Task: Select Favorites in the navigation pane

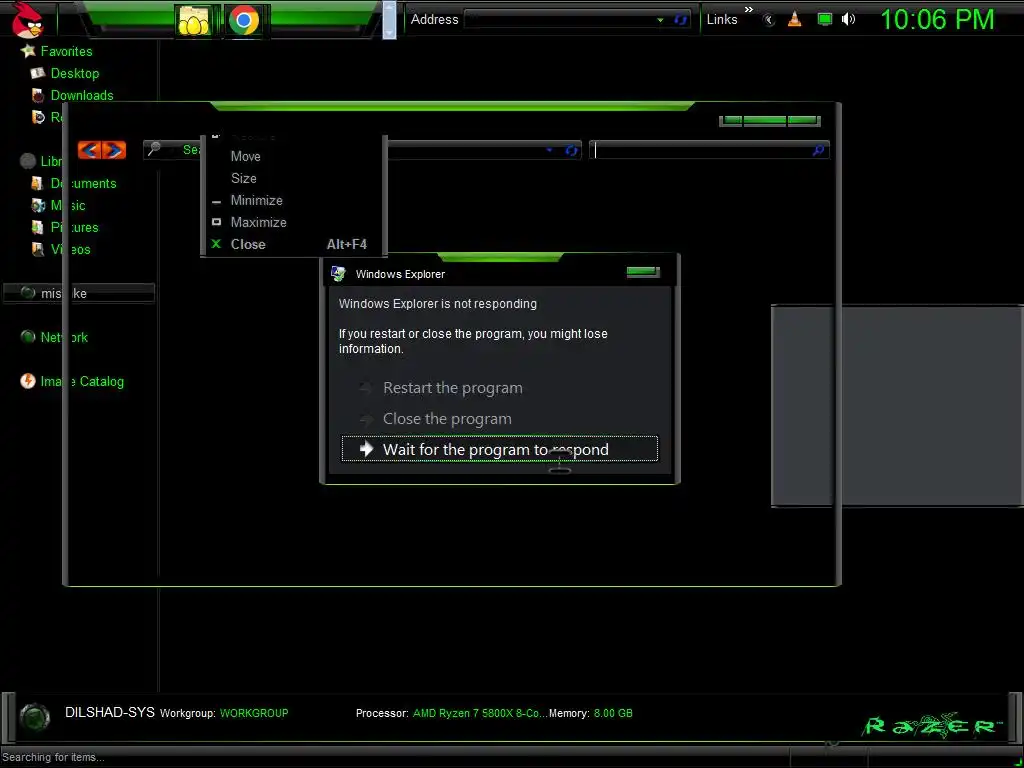Action: pyautogui.click(x=66, y=51)
